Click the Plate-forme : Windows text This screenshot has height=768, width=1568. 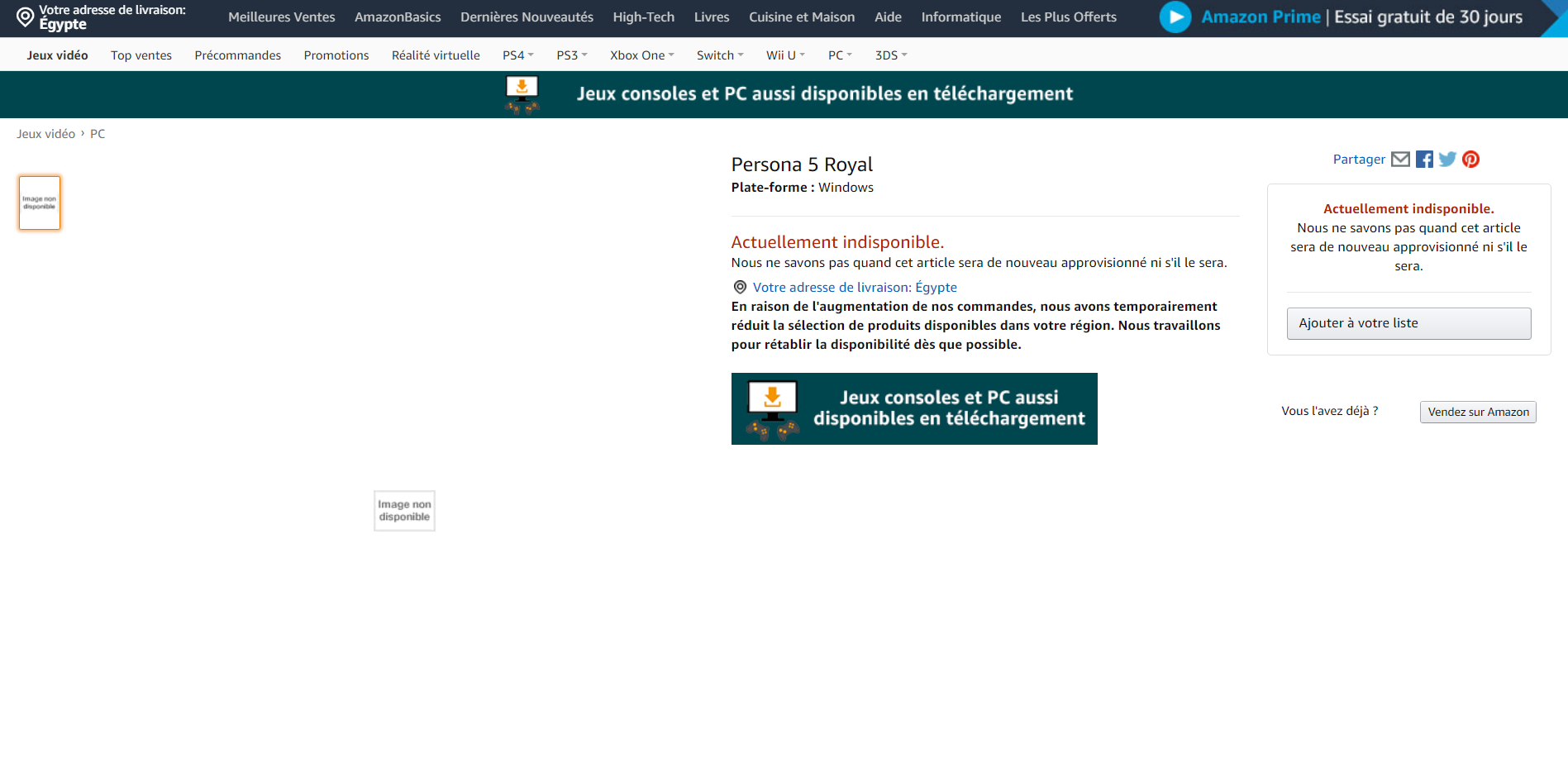(802, 188)
